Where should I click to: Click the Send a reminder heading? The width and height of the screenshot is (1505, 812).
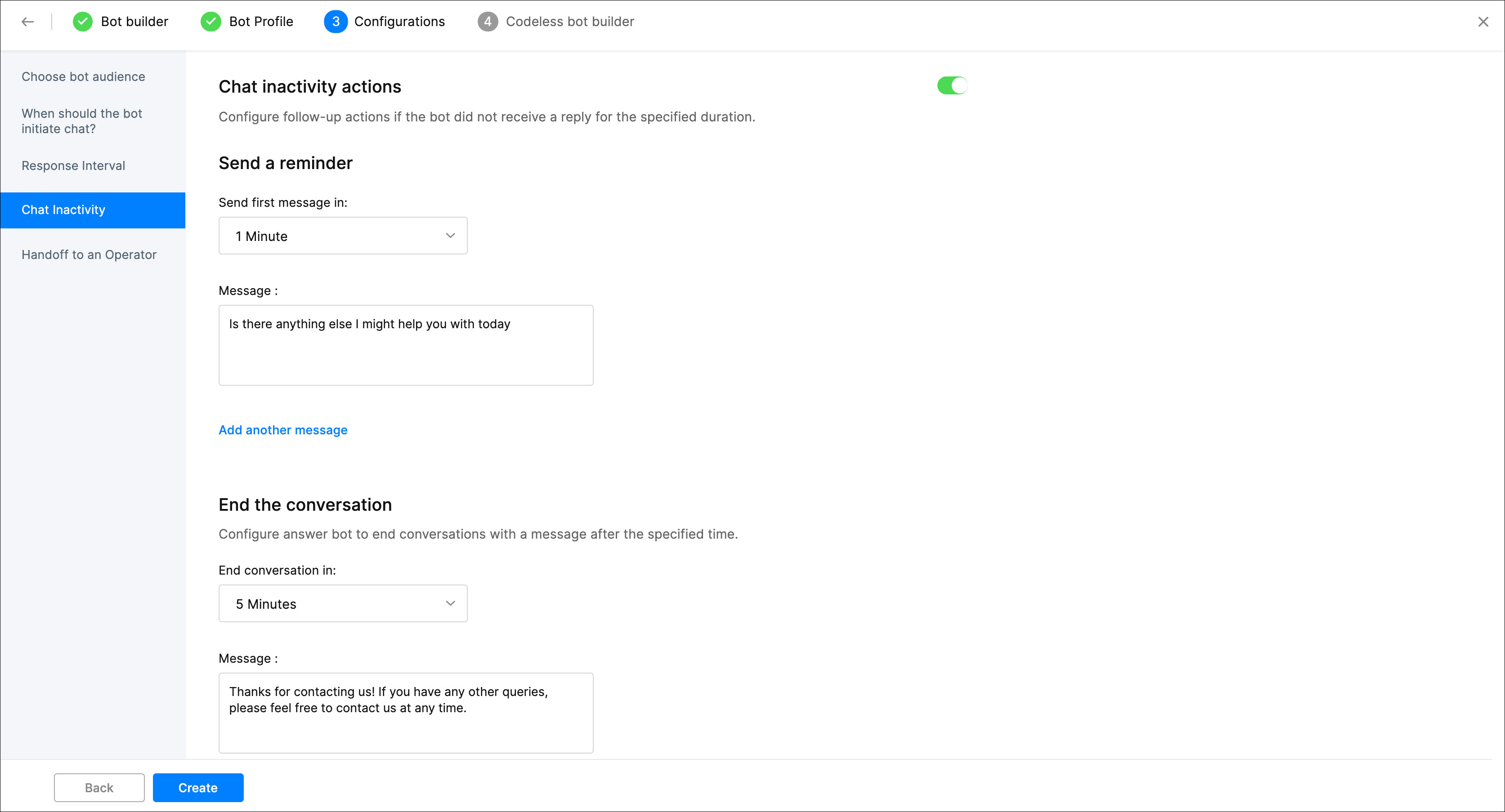tap(286, 163)
